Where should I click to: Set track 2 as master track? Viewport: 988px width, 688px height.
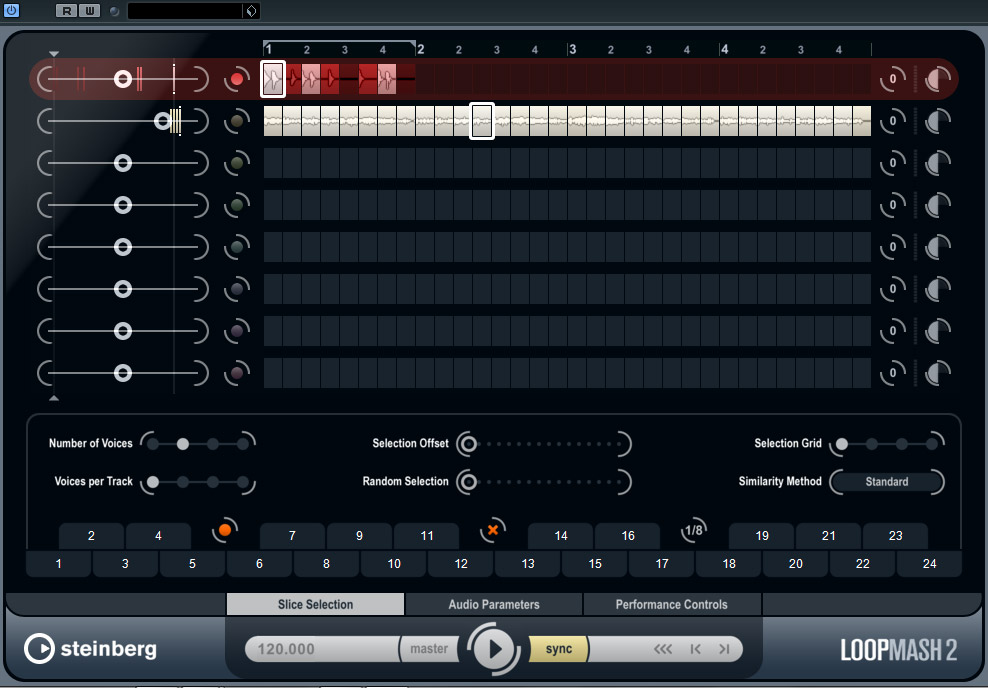(237, 121)
